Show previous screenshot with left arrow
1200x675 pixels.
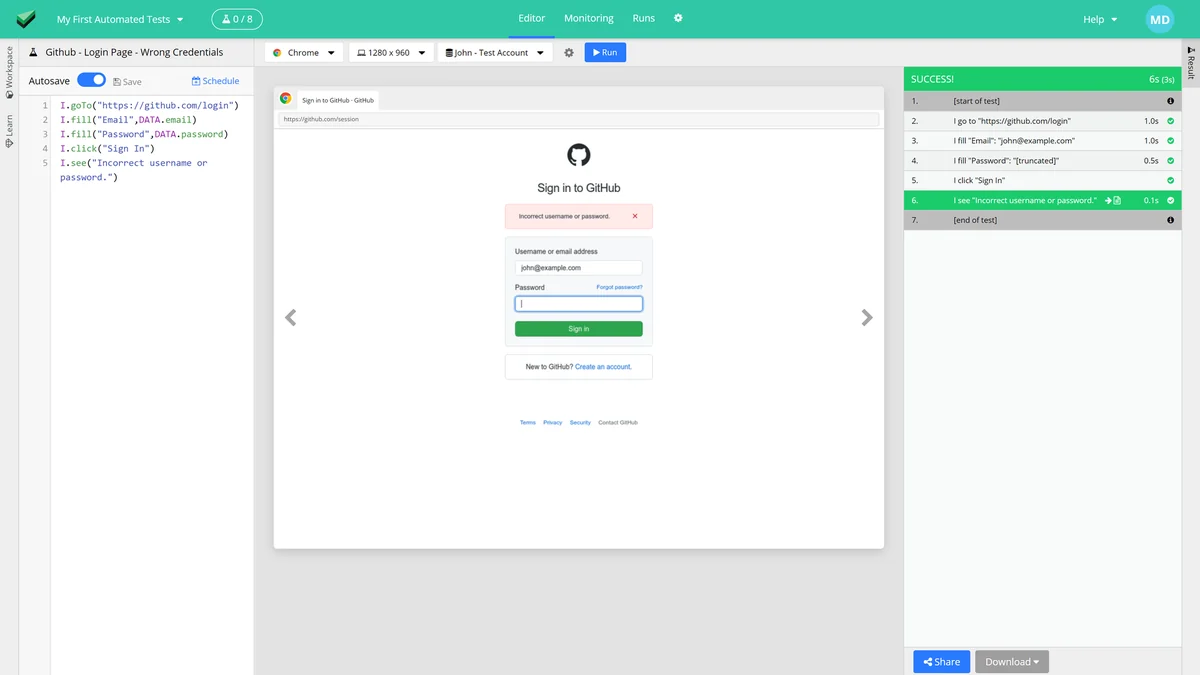(x=291, y=318)
